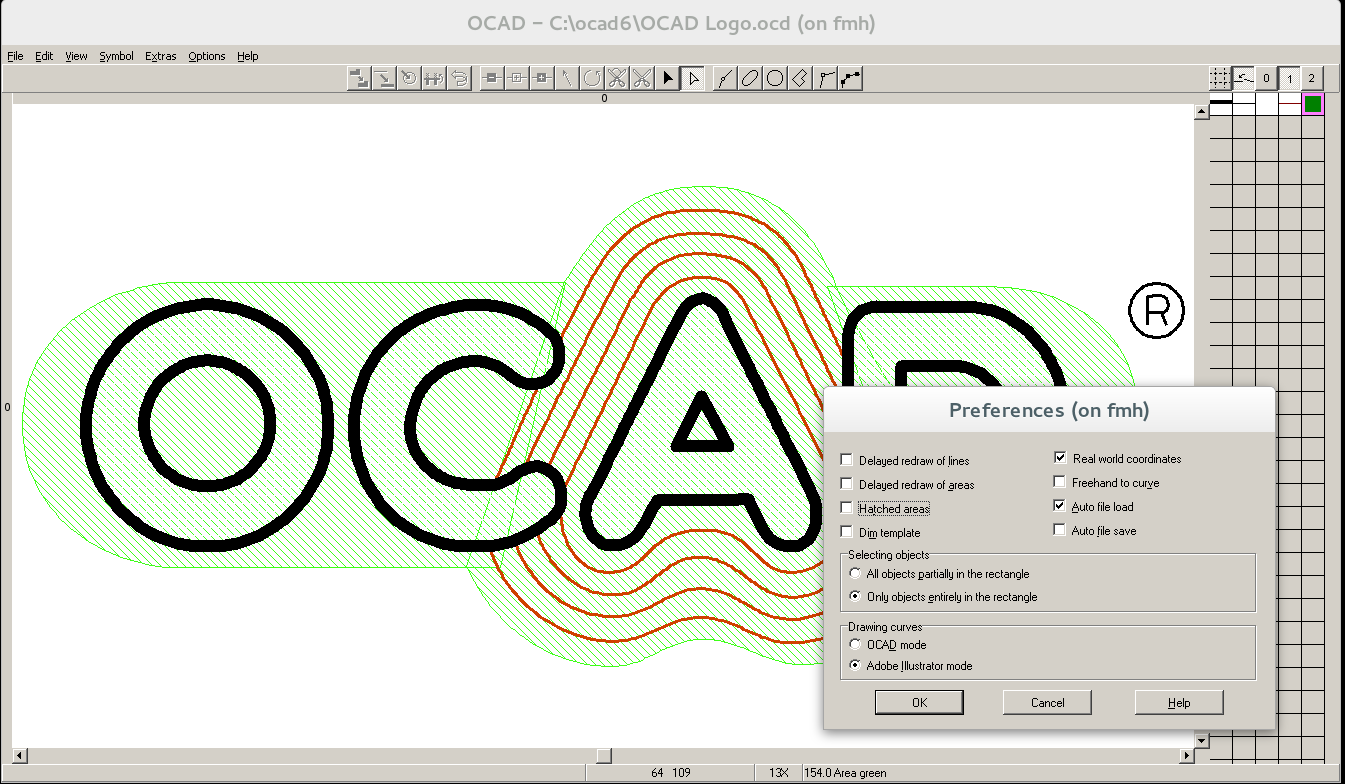1345x784 pixels.
Task: Click the '64 109' coordinates in status bar
Action: (x=671, y=773)
